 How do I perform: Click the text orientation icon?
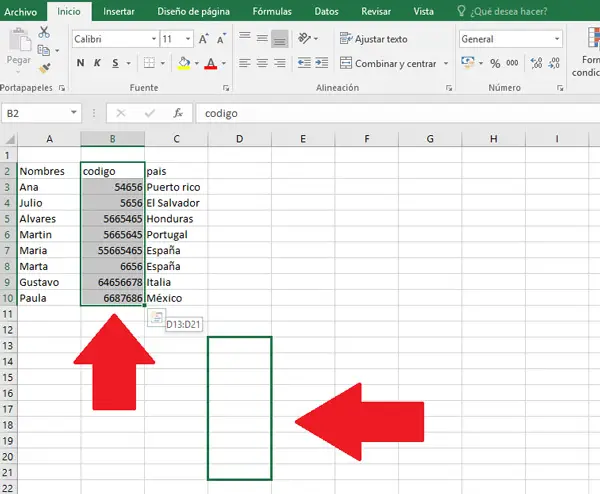pyautogui.click(x=305, y=39)
